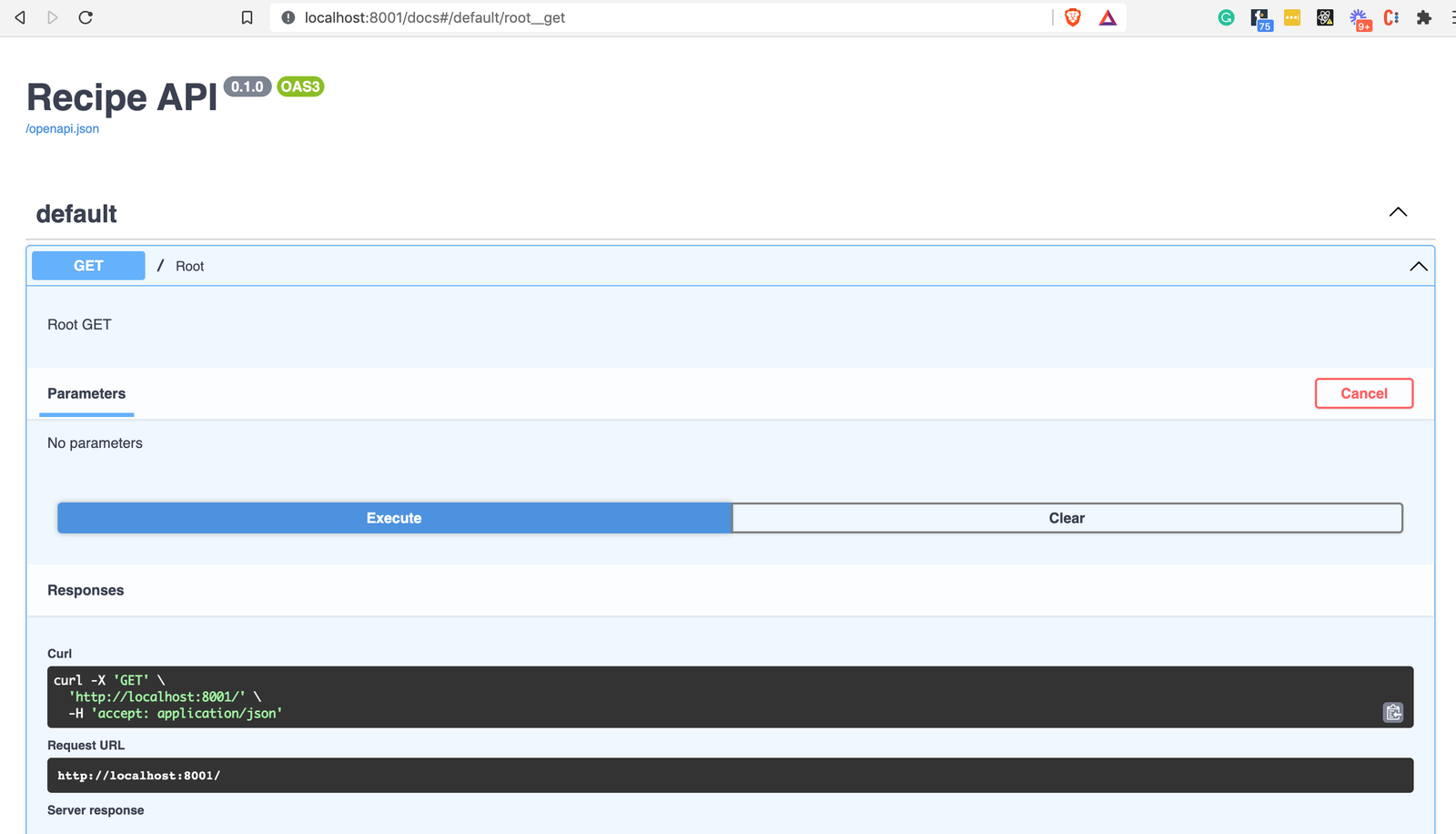Viewport: 1456px width, 834px height.
Task: Collapse the default section
Action: click(1398, 212)
